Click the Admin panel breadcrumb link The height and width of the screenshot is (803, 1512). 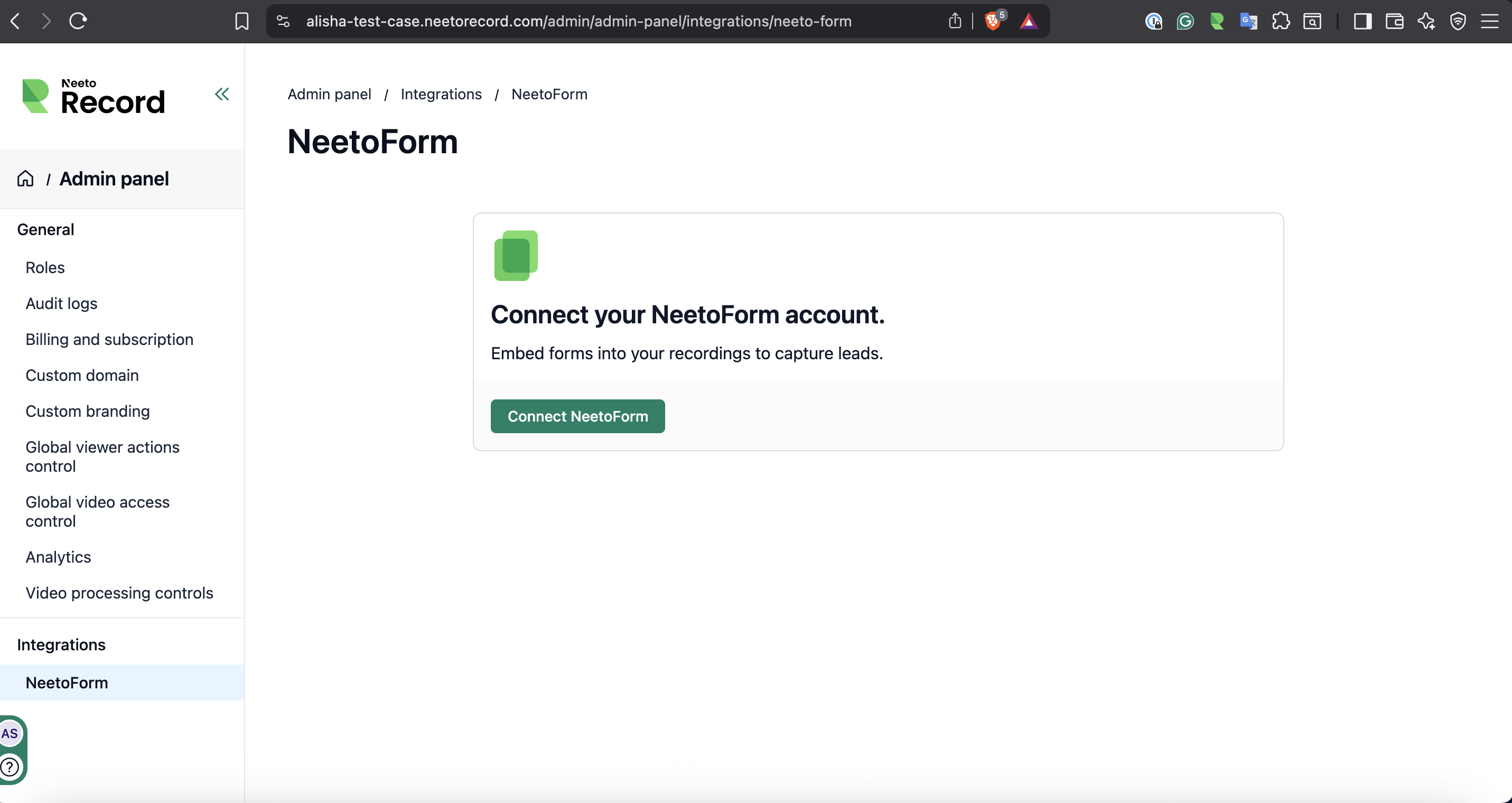[x=329, y=94]
